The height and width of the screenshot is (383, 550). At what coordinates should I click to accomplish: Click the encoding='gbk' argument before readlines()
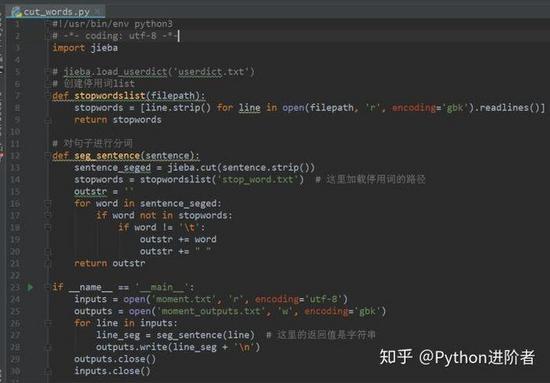click(x=430, y=108)
